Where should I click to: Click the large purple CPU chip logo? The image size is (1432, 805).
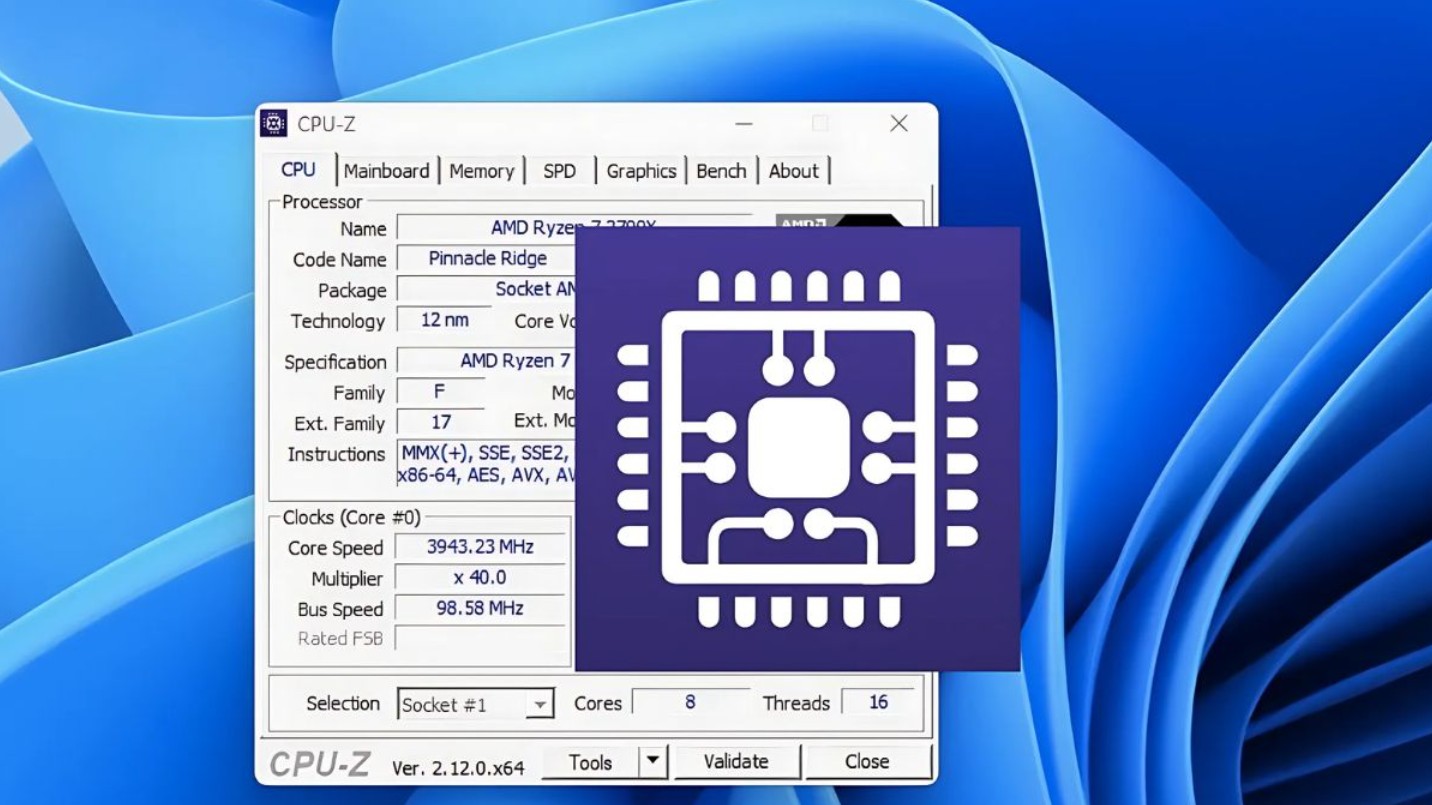pos(797,448)
